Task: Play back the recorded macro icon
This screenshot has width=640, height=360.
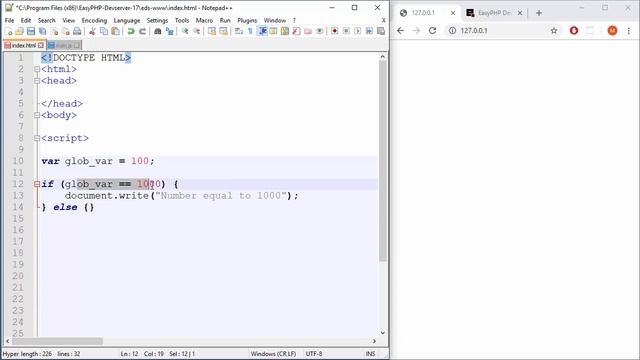Action: pyautogui.click(x=358, y=31)
